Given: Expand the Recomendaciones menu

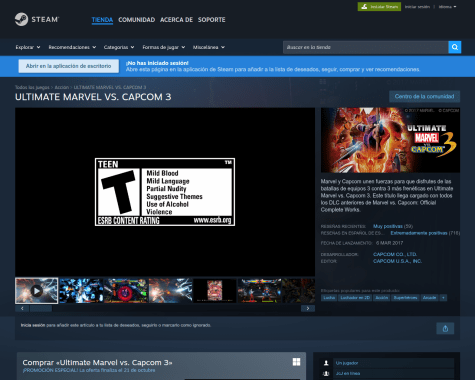Looking at the screenshot, I should click(x=72, y=47).
